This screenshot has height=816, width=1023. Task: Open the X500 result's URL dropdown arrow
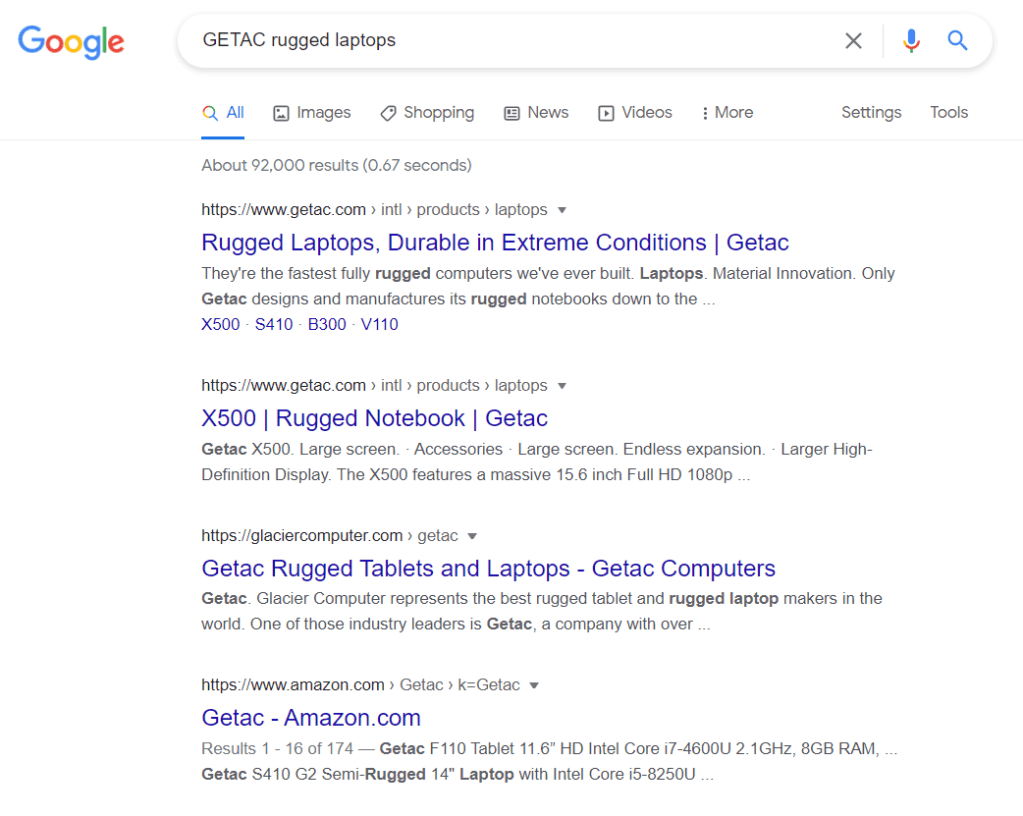[562, 386]
